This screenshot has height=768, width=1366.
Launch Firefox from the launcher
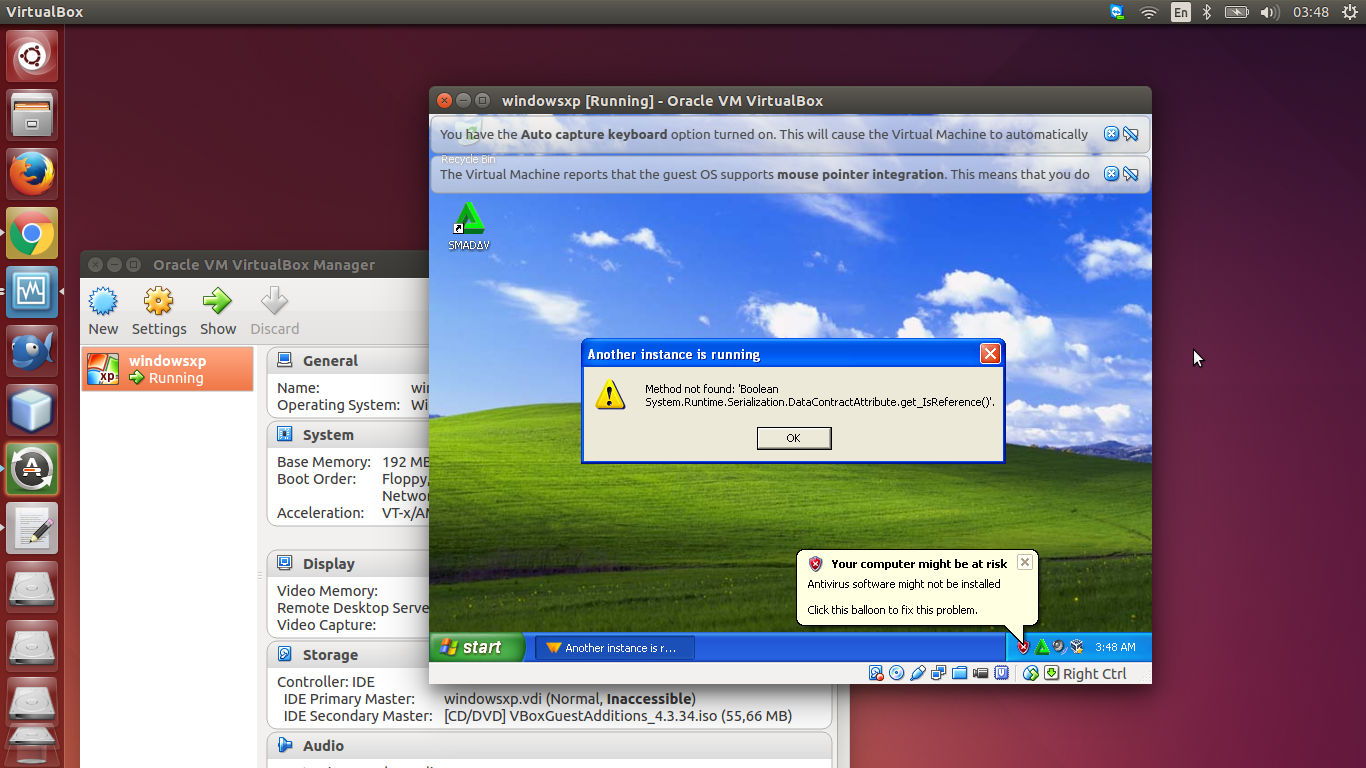[32, 174]
